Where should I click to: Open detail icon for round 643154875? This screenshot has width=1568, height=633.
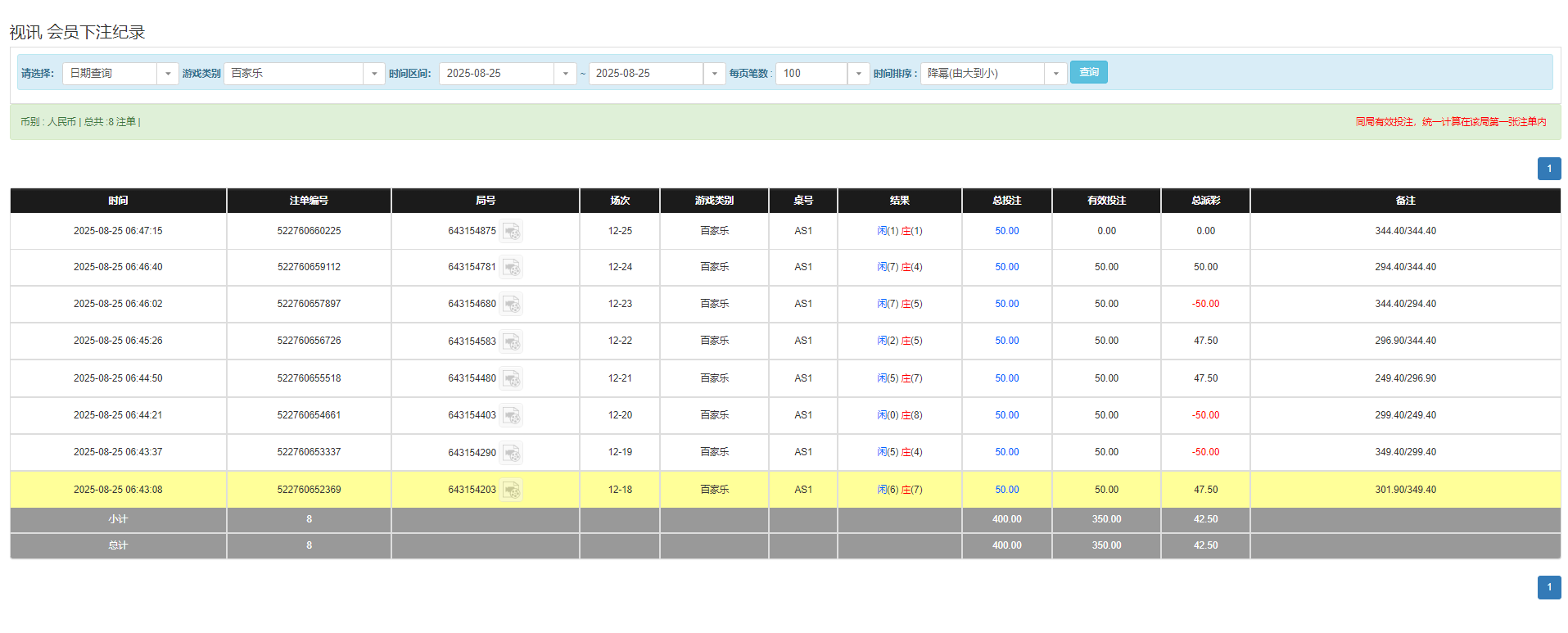pos(512,232)
